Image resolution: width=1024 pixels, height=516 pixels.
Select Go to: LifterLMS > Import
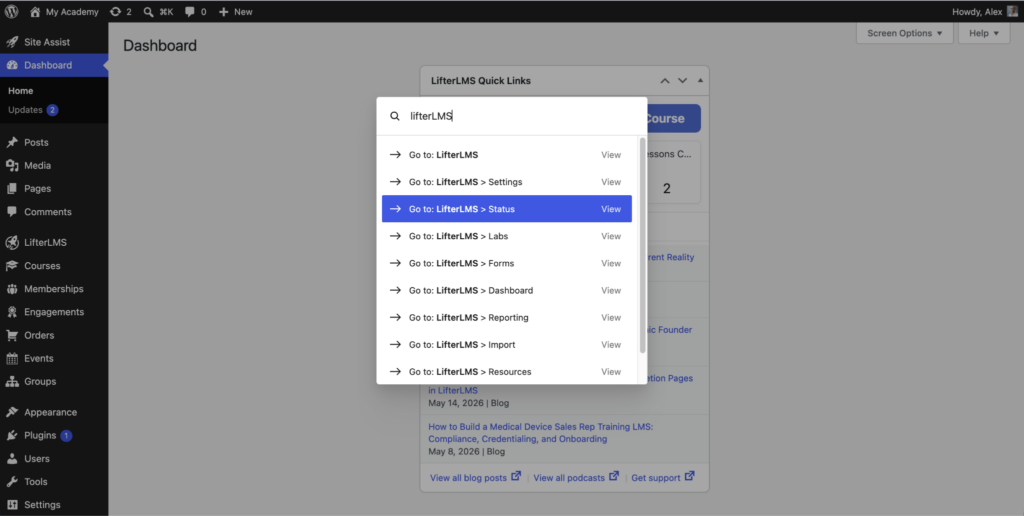(507, 344)
